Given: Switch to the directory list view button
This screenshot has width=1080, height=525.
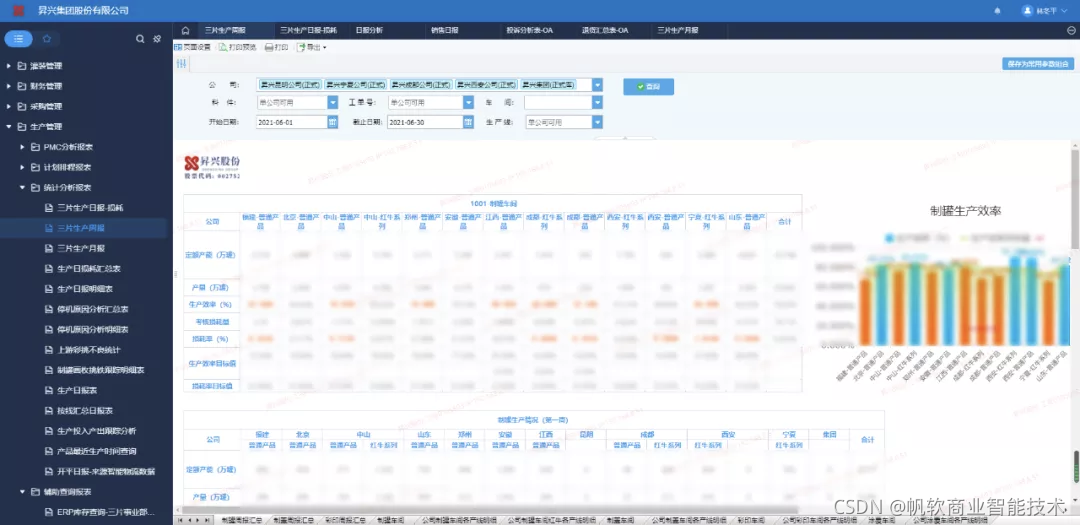Looking at the screenshot, I should point(19,39).
